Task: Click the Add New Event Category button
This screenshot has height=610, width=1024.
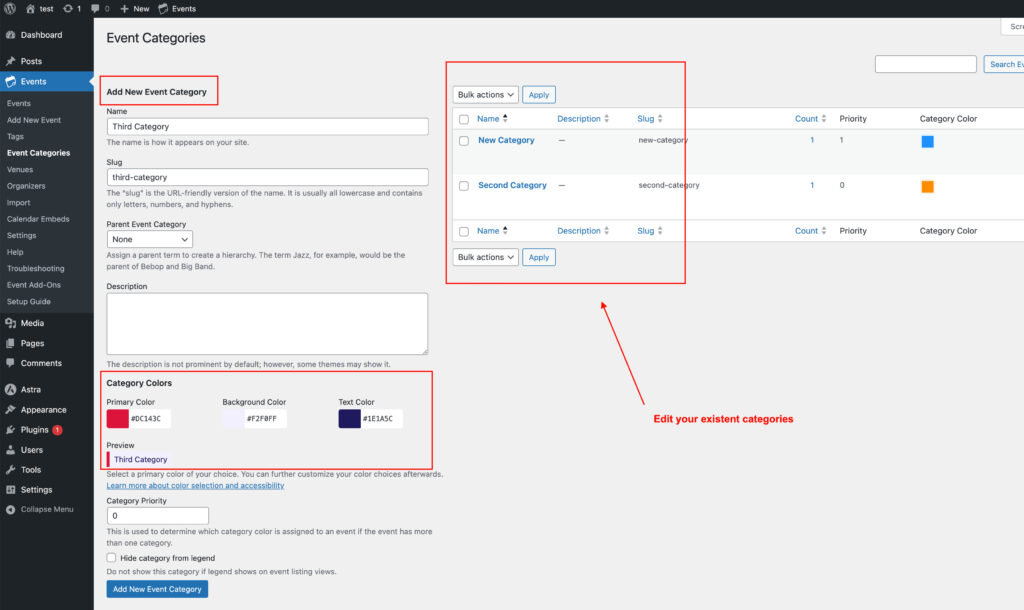Action: click(157, 589)
